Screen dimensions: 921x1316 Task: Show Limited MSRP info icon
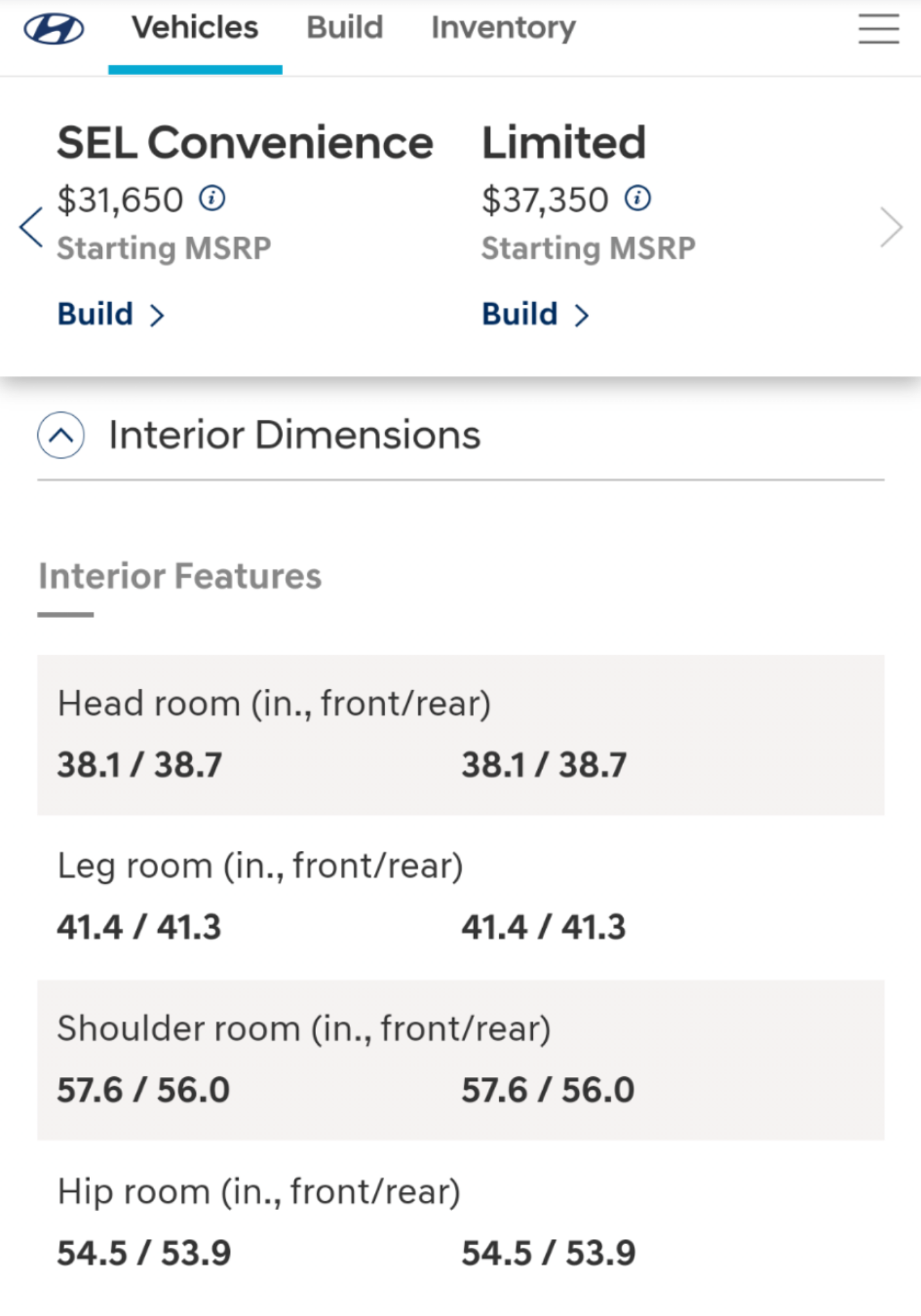[637, 198]
